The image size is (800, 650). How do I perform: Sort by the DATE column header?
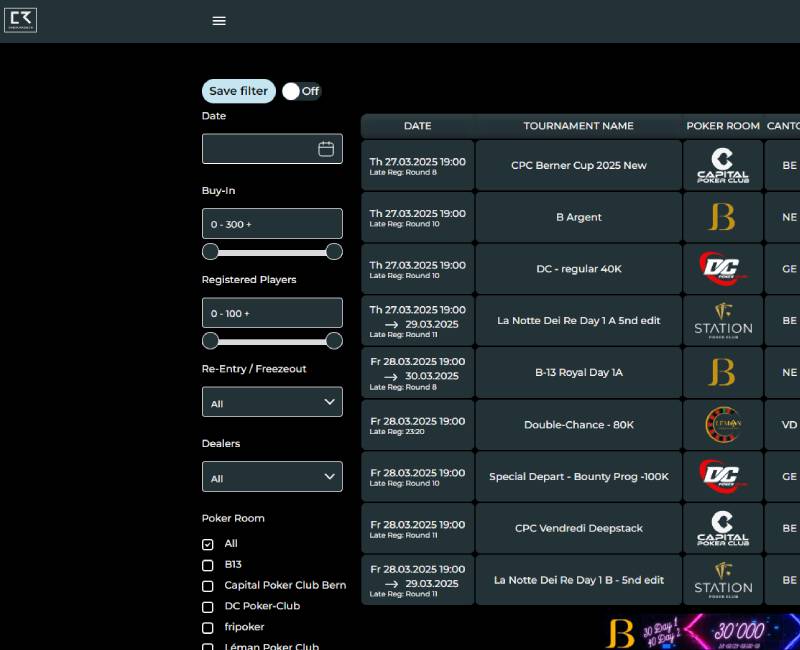click(417, 126)
